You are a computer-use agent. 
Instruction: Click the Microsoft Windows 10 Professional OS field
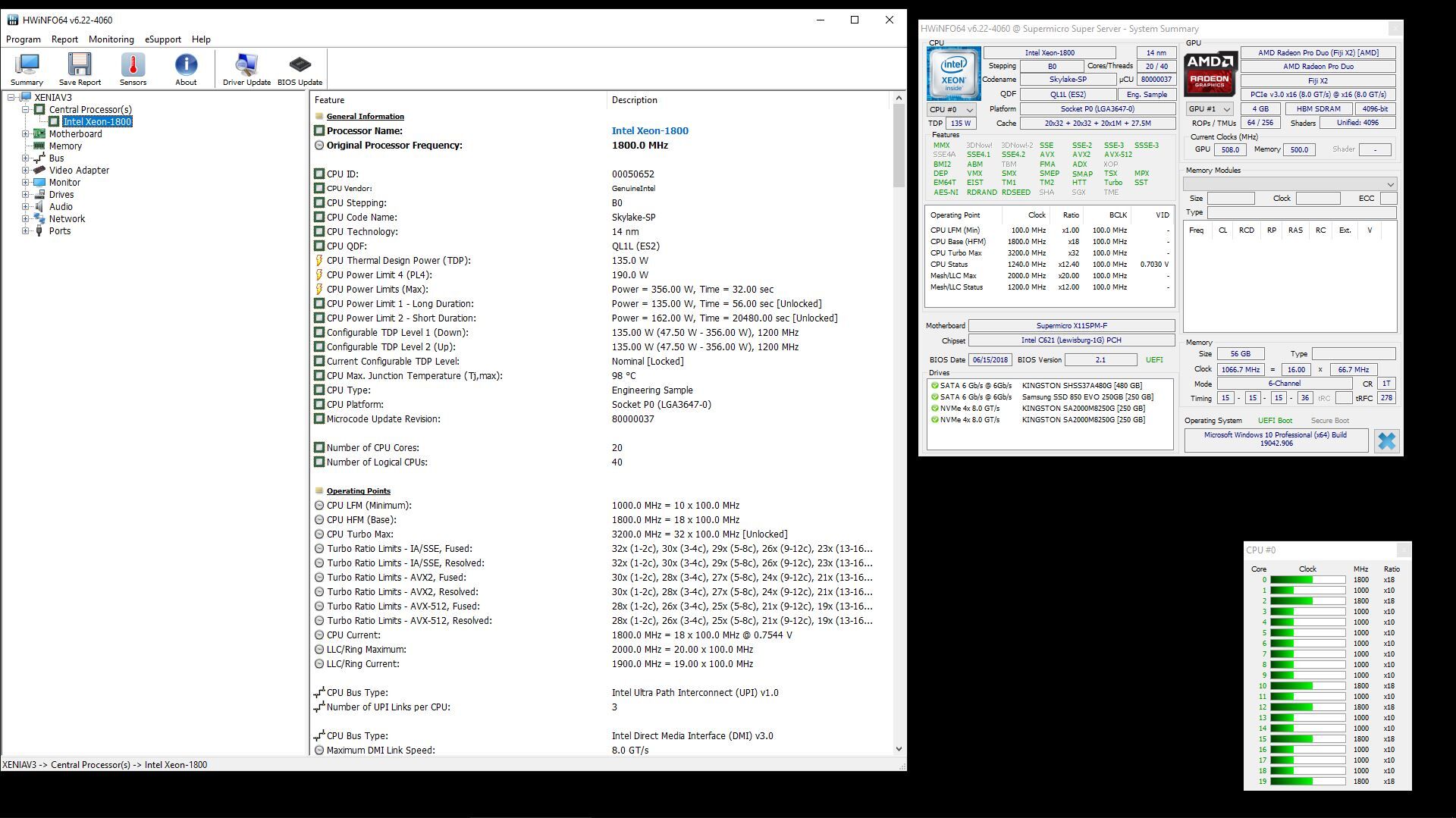coord(1276,440)
